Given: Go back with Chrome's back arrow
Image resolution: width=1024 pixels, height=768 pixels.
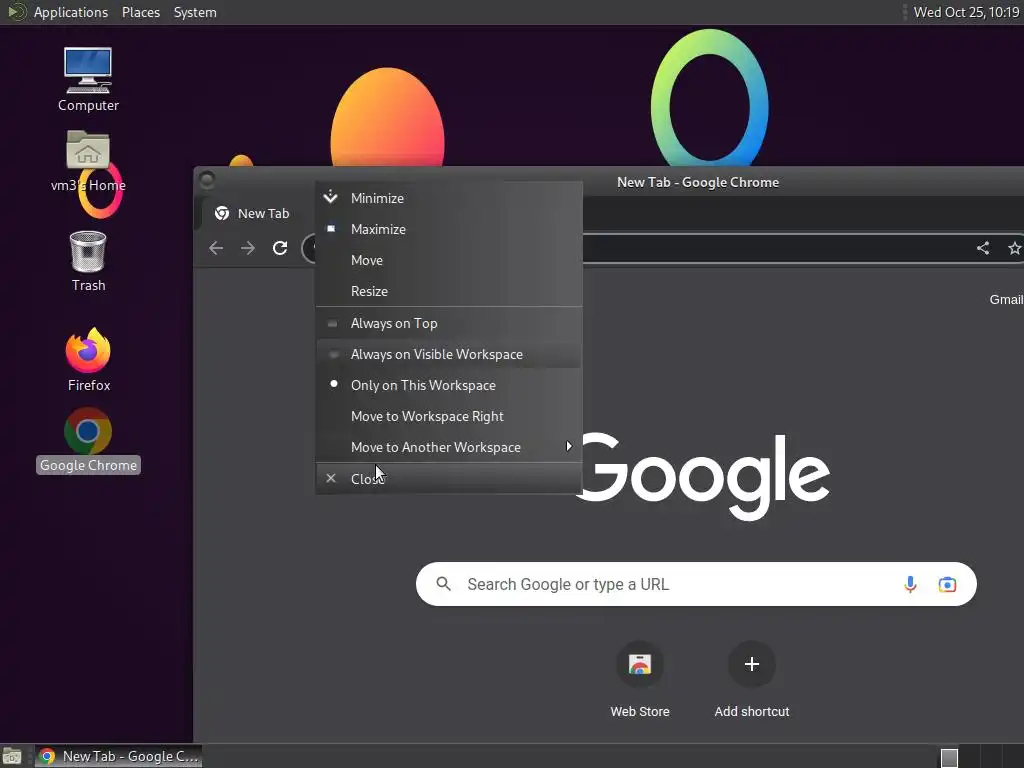Looking at the screenshot, I should tap(216, 248).
